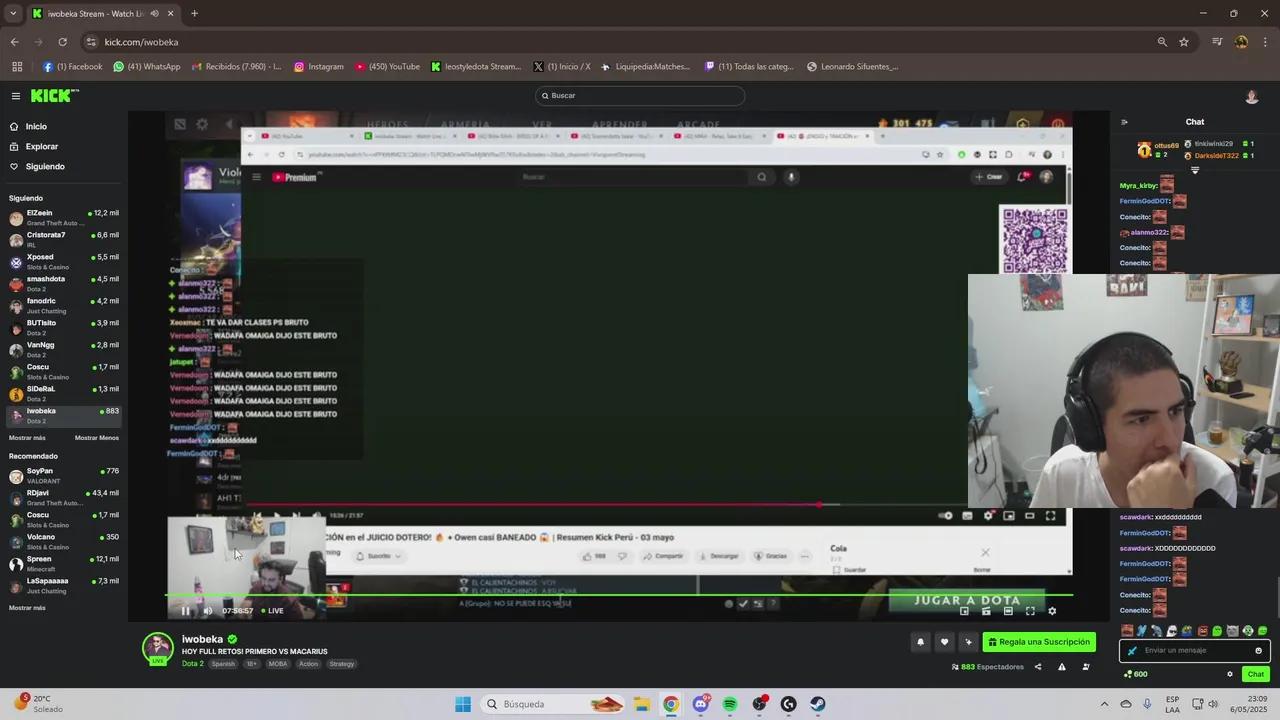Image resolution: width=1280 pixels, height=720 pixels.
Task: Click the Strategy tag
Action: 341,664
